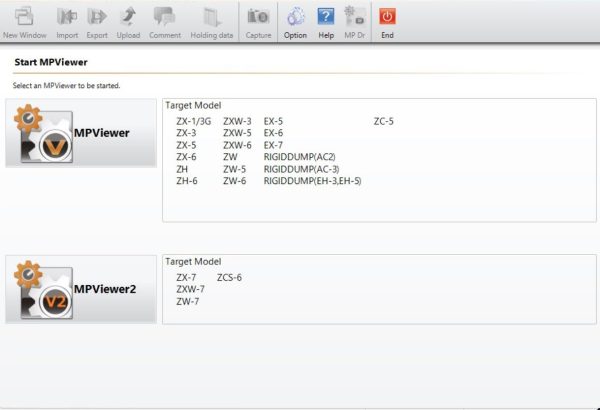Click the Start MPViewer heading
The height and width of the screenshot is (410, 600).
click(x=51, y=62)
